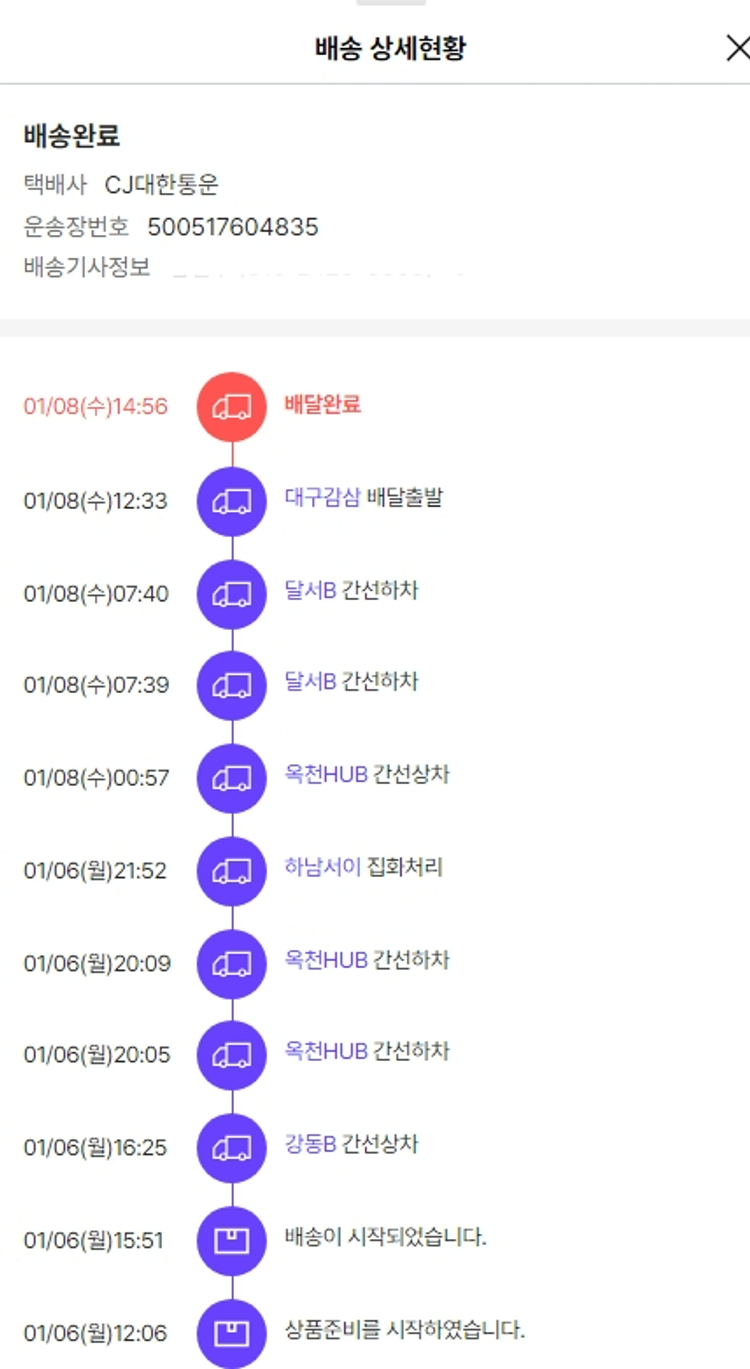The width and height of the screenshot is (750, 1369).
Task: Open the 강동B location link
Action: pyautogui.click(x=310, y=1144)
